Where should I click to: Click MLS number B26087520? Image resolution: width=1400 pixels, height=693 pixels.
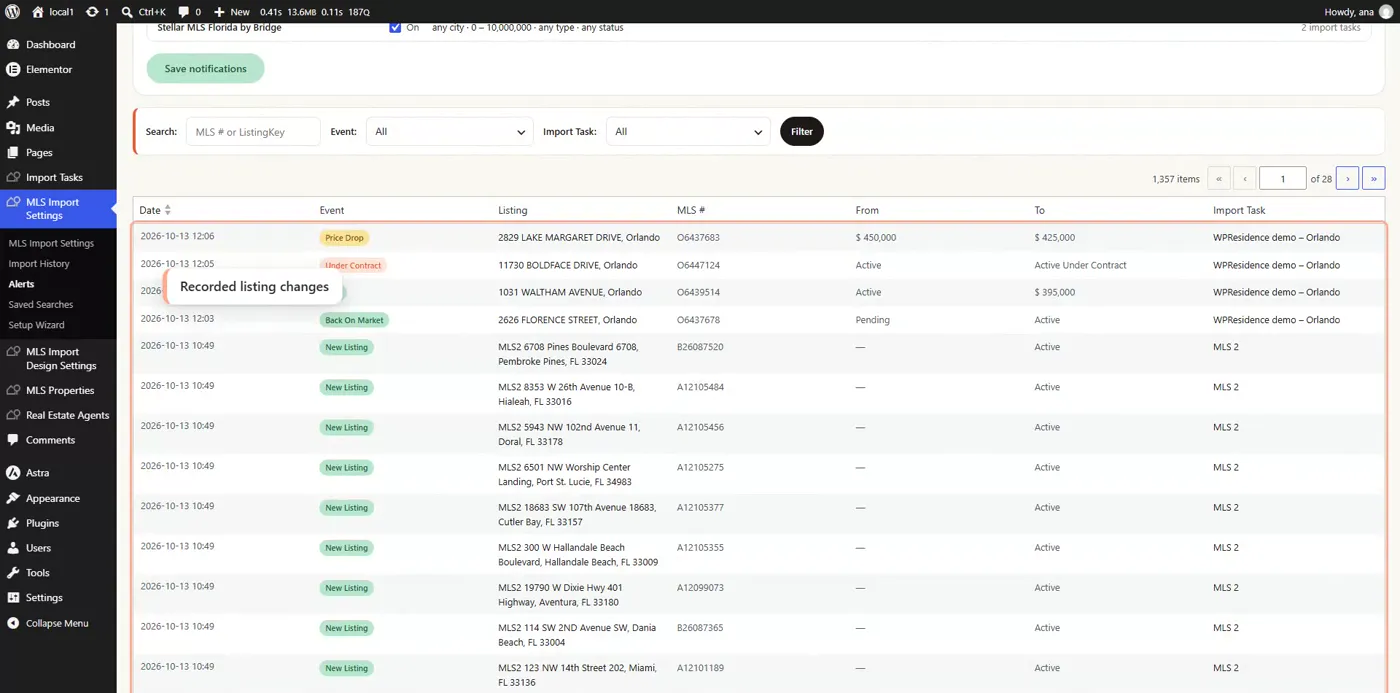point(700,347)
